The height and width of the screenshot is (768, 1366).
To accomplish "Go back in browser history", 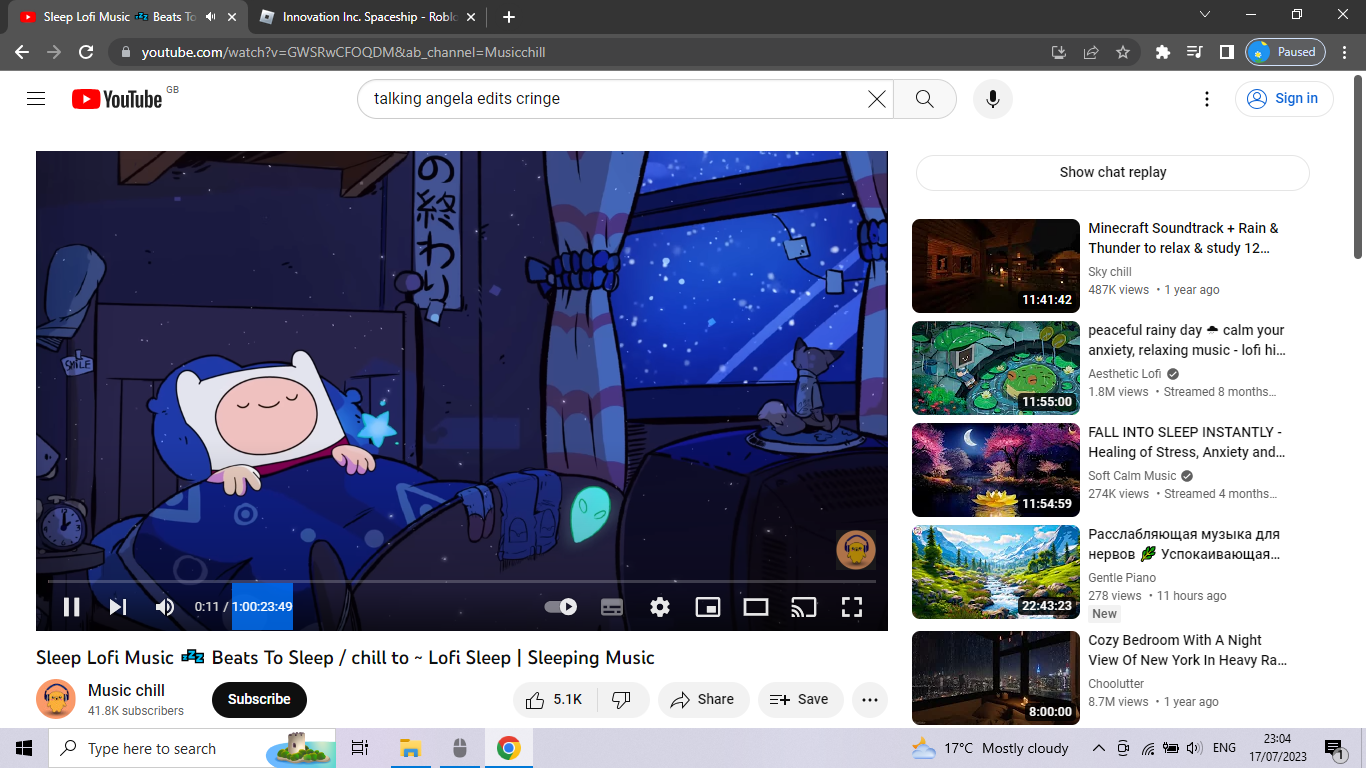I will point(22,52).
